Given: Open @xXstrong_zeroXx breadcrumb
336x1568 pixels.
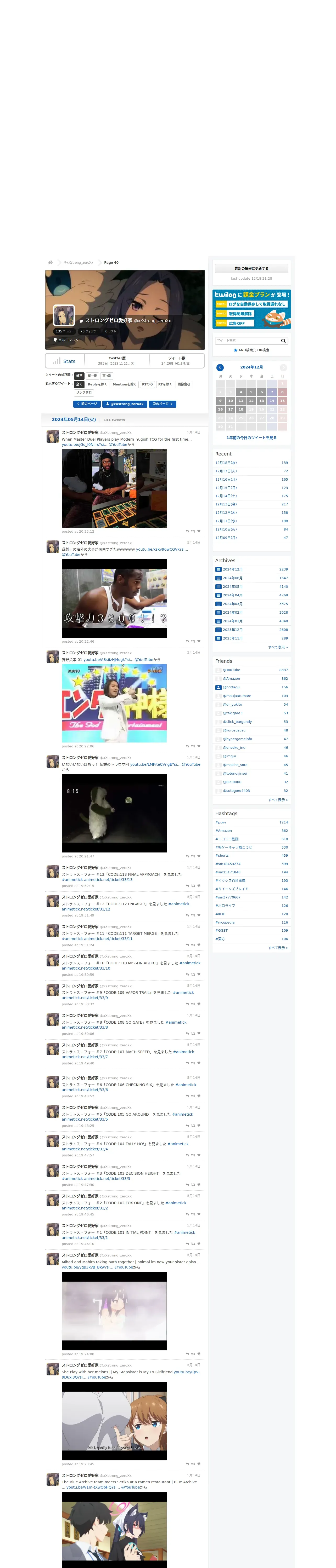Looking at the screenshot, I should tap(79, 262).
